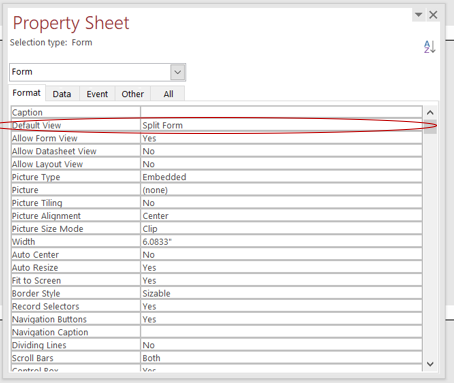Click the Picture Tiling value No
This screenshot has width=454, height=383.
click(281, 203)
